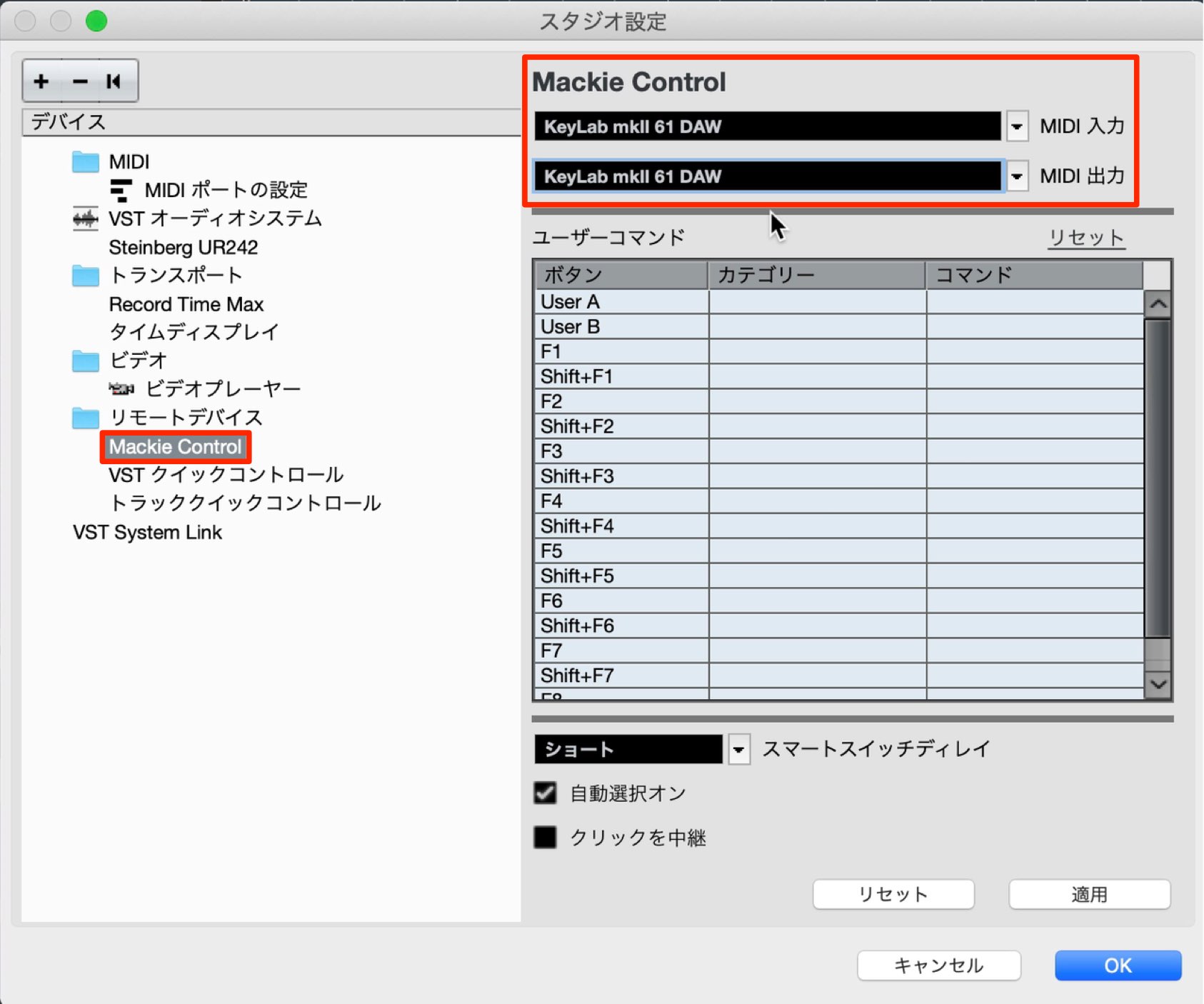This screenshot has height=1004, width=1204.
Task: Select the Shift+F7 row
Action: (x=839, y=676)
